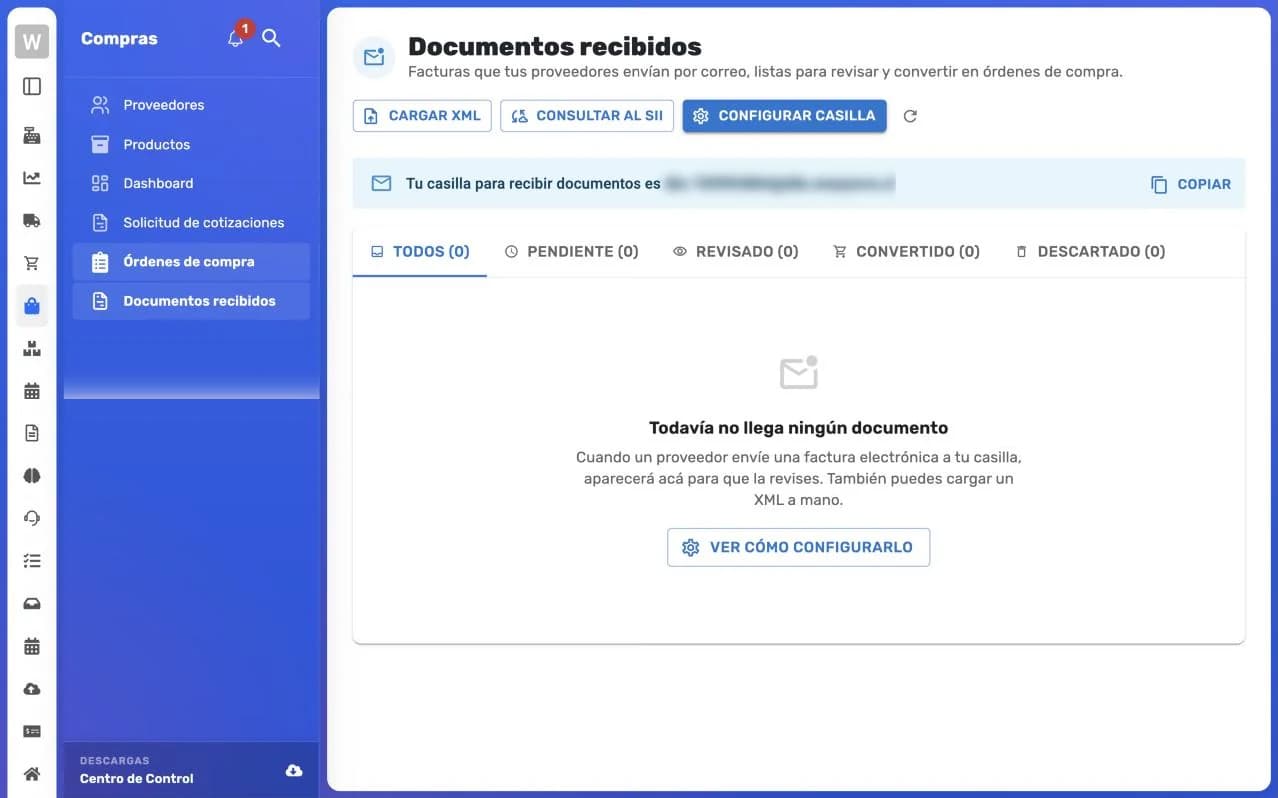Open Dashboard in the sidebar
The image size is (1278, 798).
click(191, 183)
